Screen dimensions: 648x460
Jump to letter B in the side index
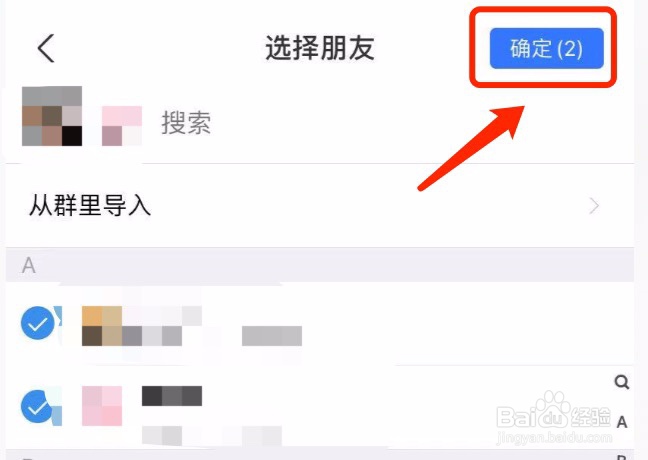coord(622,457)
